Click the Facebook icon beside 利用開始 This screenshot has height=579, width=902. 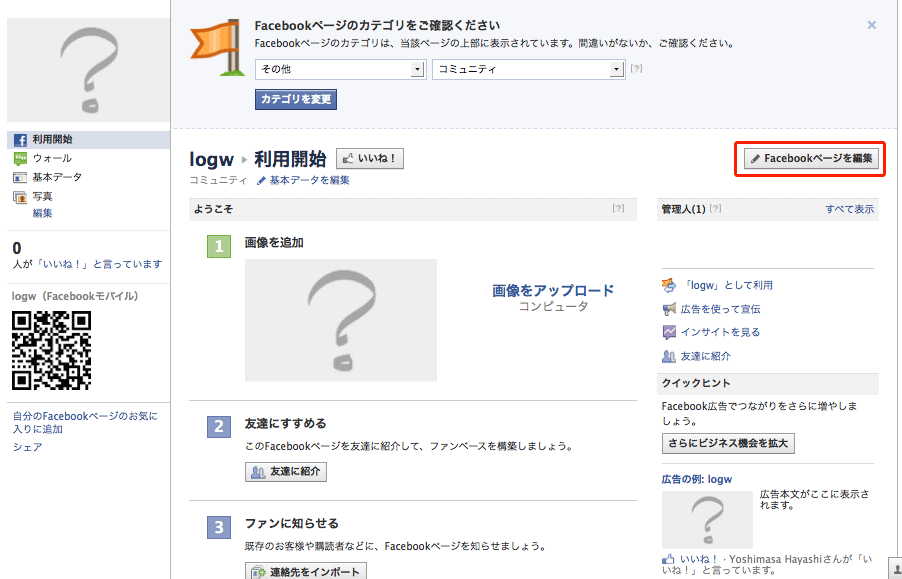tap(19, 140)
